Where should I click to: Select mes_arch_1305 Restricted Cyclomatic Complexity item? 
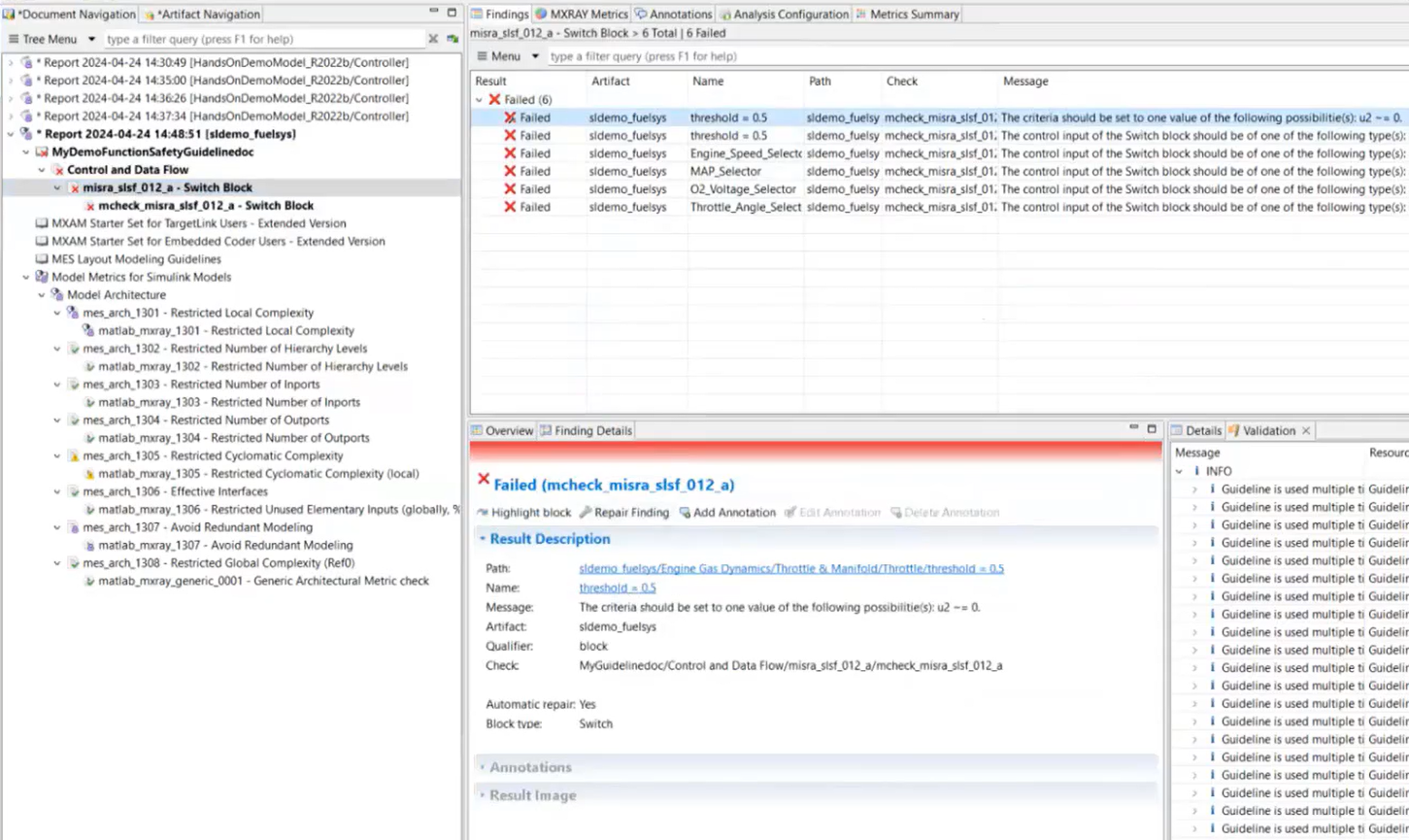point(213,455)
